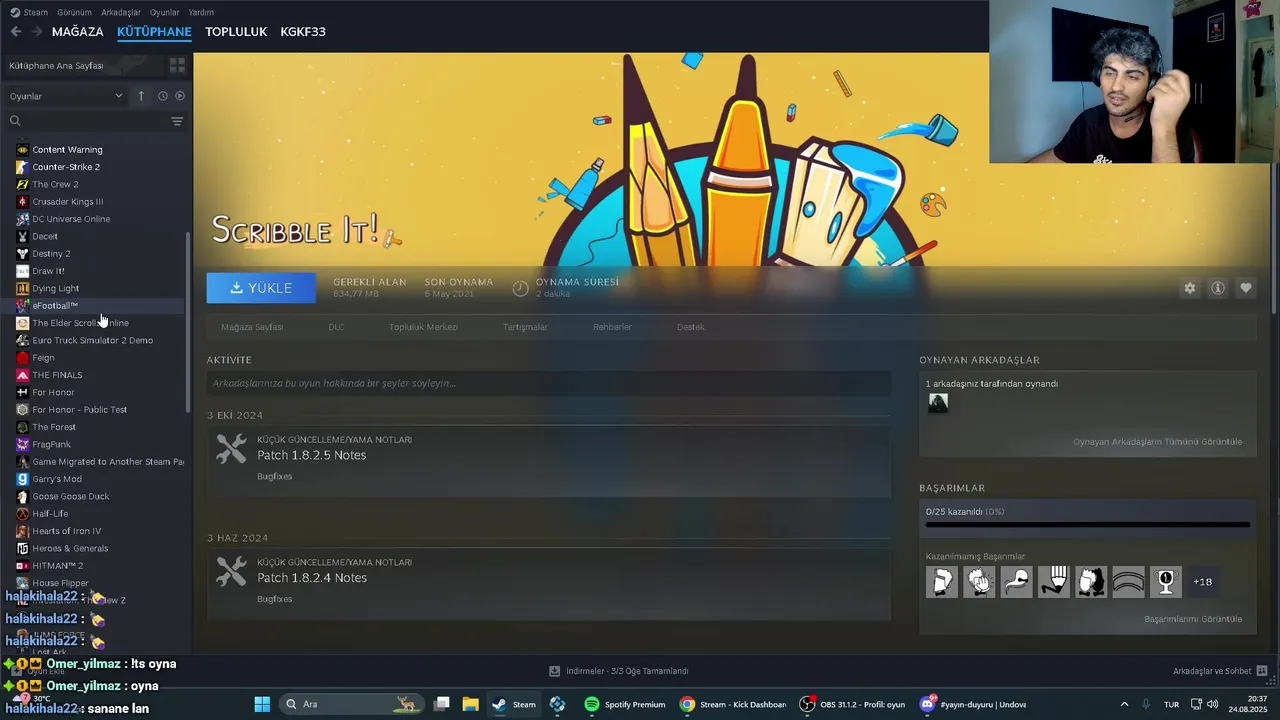This screenshot has height=720, width=1280.
Task: Click the Windows Start button
Action: [262, 704]
